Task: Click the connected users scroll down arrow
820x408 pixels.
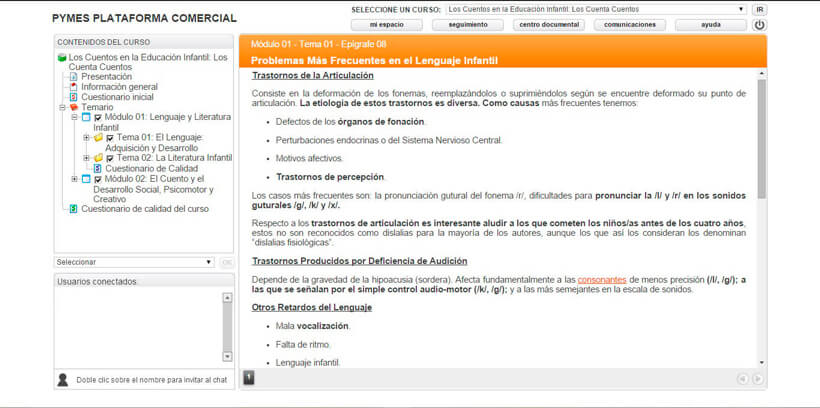Action: coord(227,356)
